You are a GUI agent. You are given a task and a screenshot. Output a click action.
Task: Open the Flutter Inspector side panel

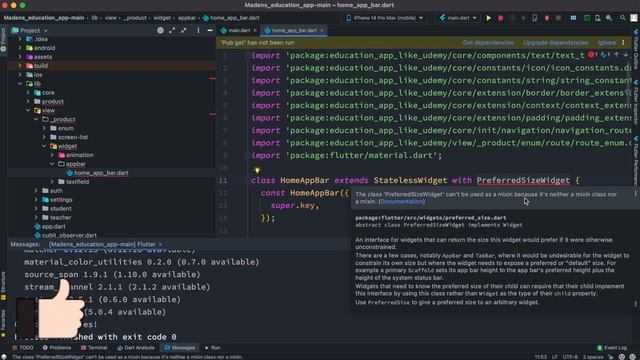pos(636,102)
